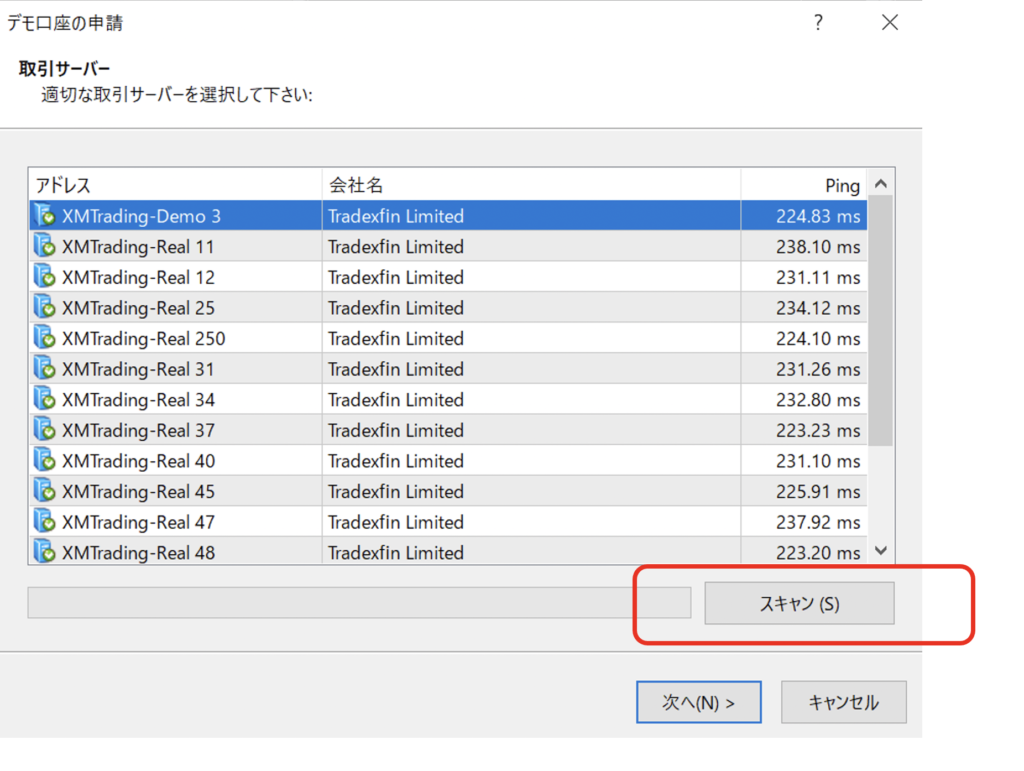Click Tradexfin Limited in XMTrading-Real 37 row
Screen dimensions: 1024x771
point(396,431)
